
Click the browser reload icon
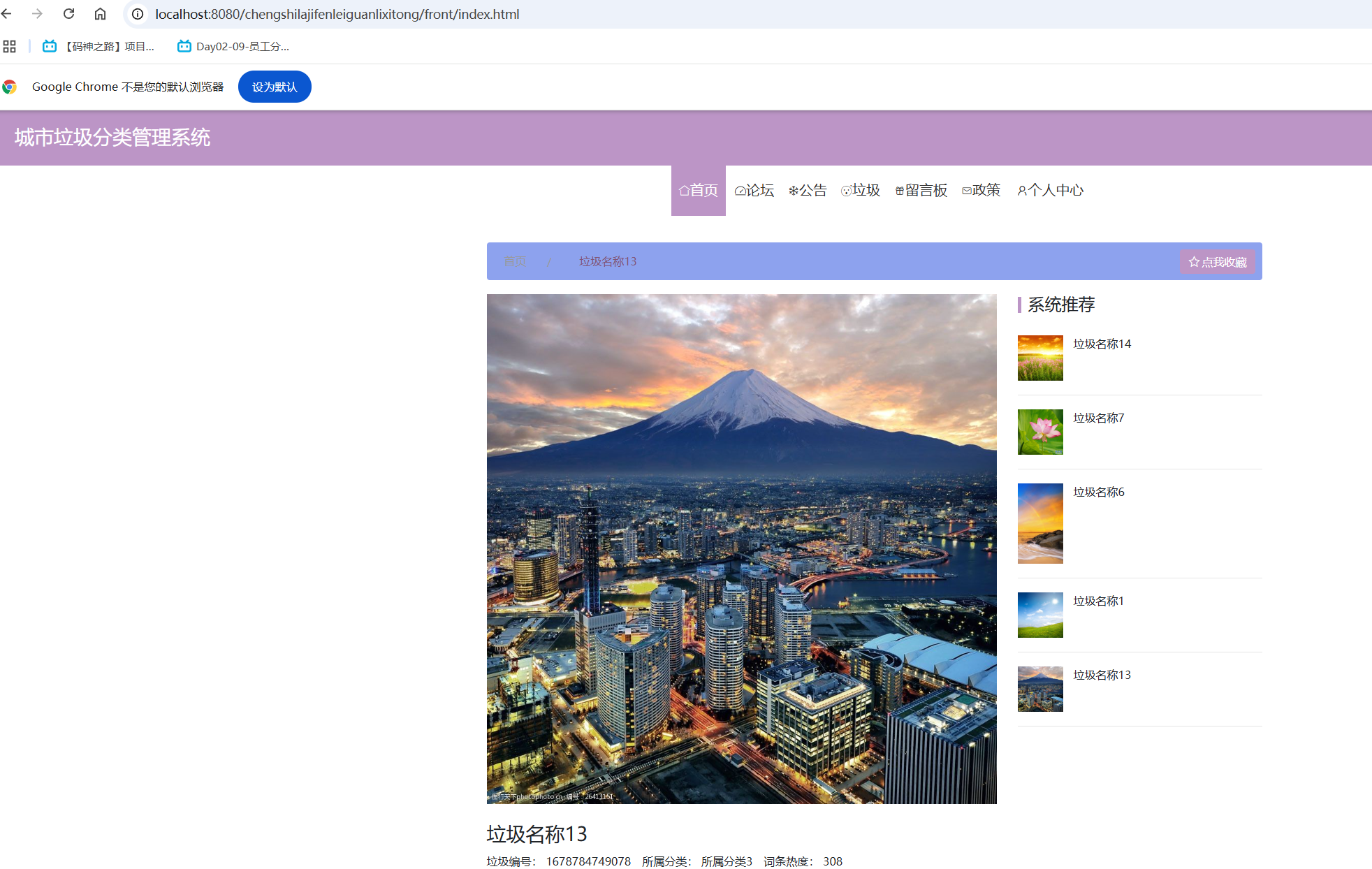68,14
